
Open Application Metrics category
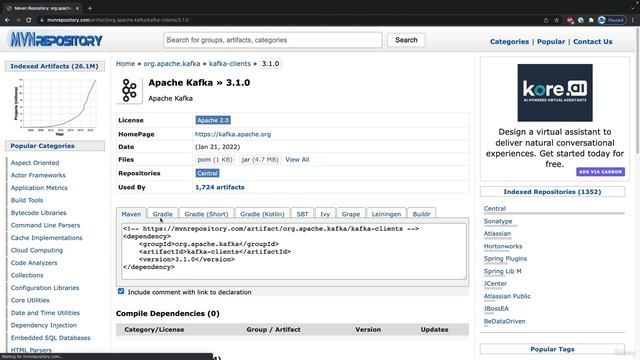coord(39,188)
